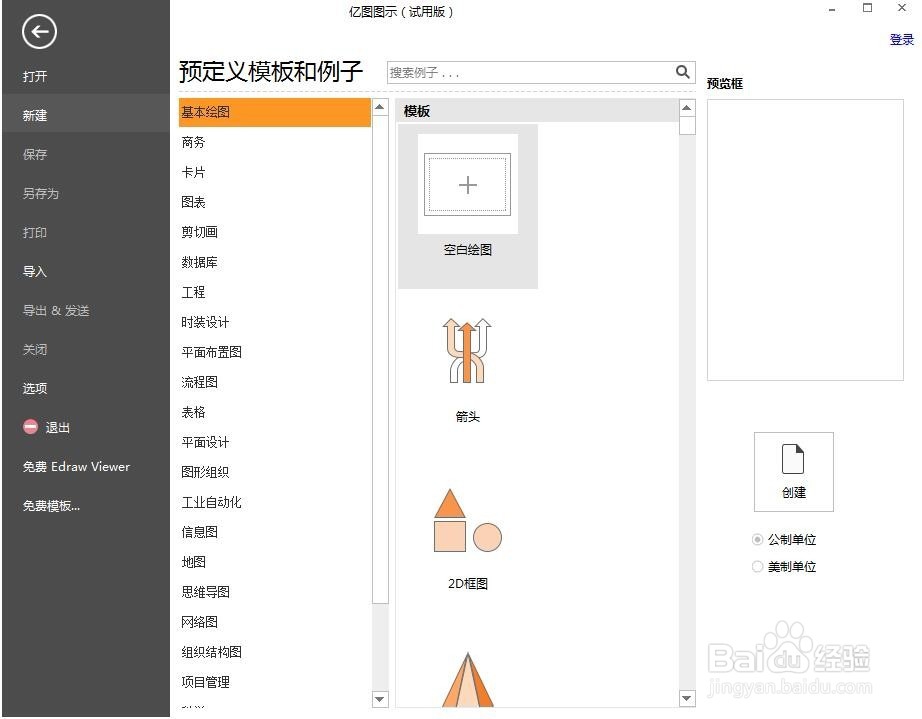Click the 登录 login link

coord(901,39)
